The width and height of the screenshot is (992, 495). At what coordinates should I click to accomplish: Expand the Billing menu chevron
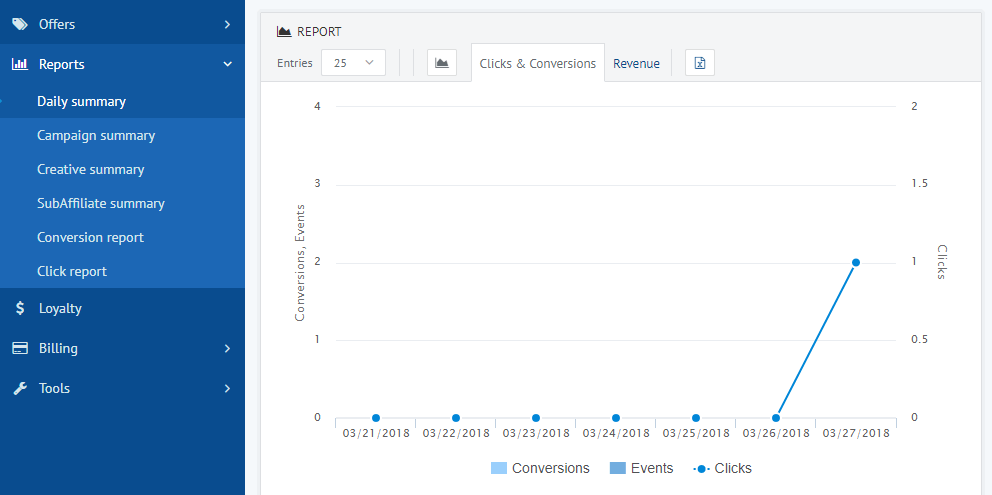[x=227, y=348]
